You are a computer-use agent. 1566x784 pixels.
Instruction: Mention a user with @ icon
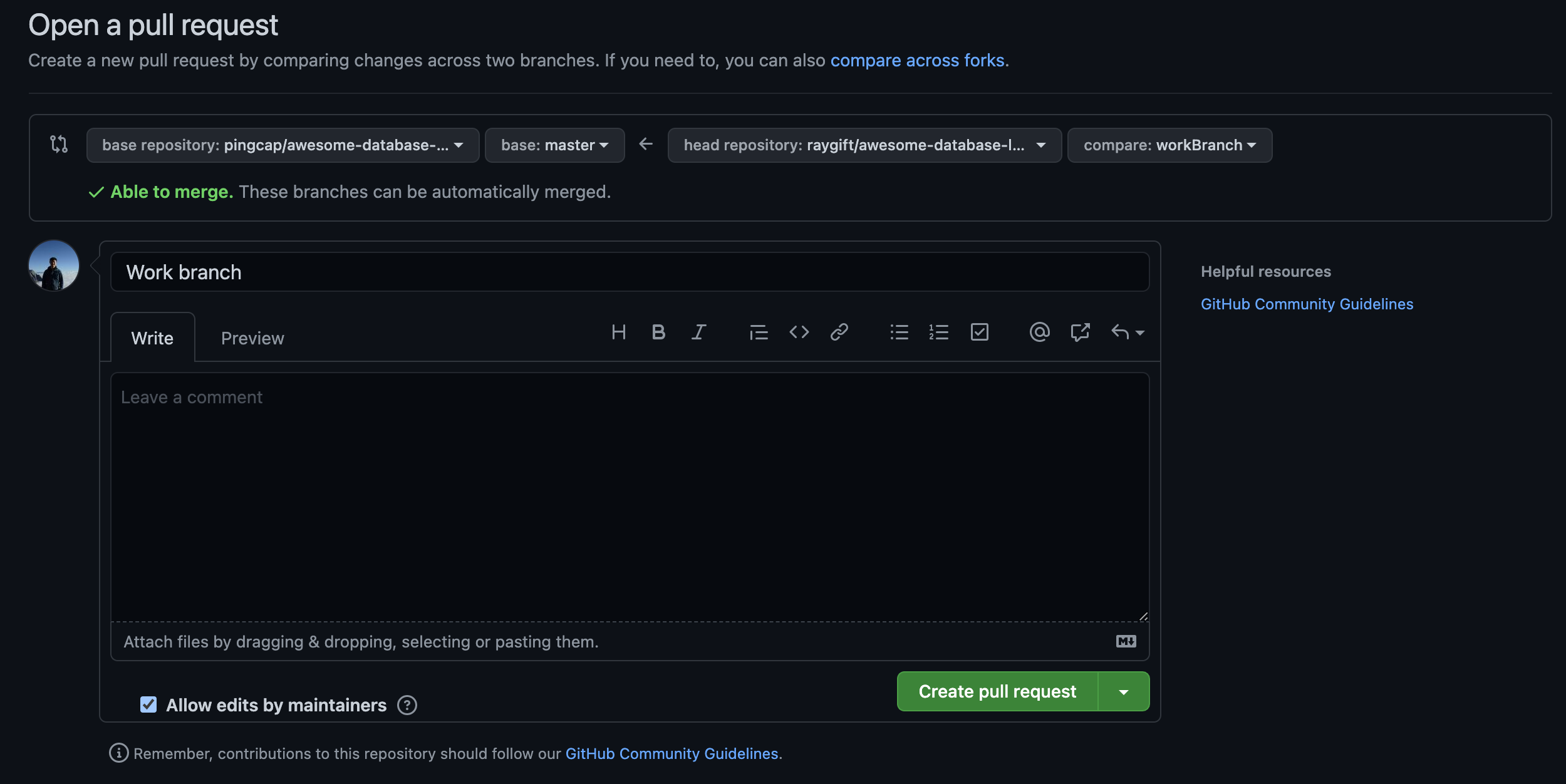[1039, 332]
